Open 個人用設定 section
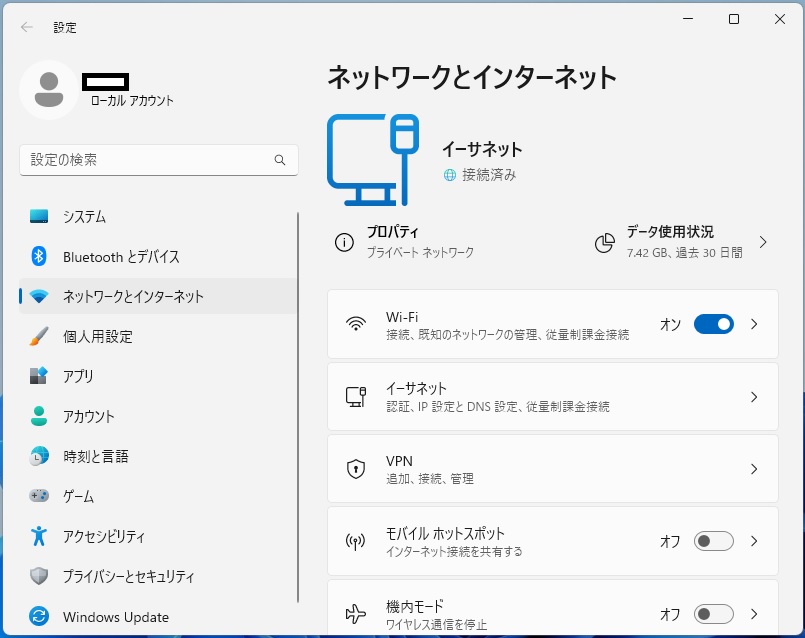Screen dimensions: 805x638 point(158,336)
